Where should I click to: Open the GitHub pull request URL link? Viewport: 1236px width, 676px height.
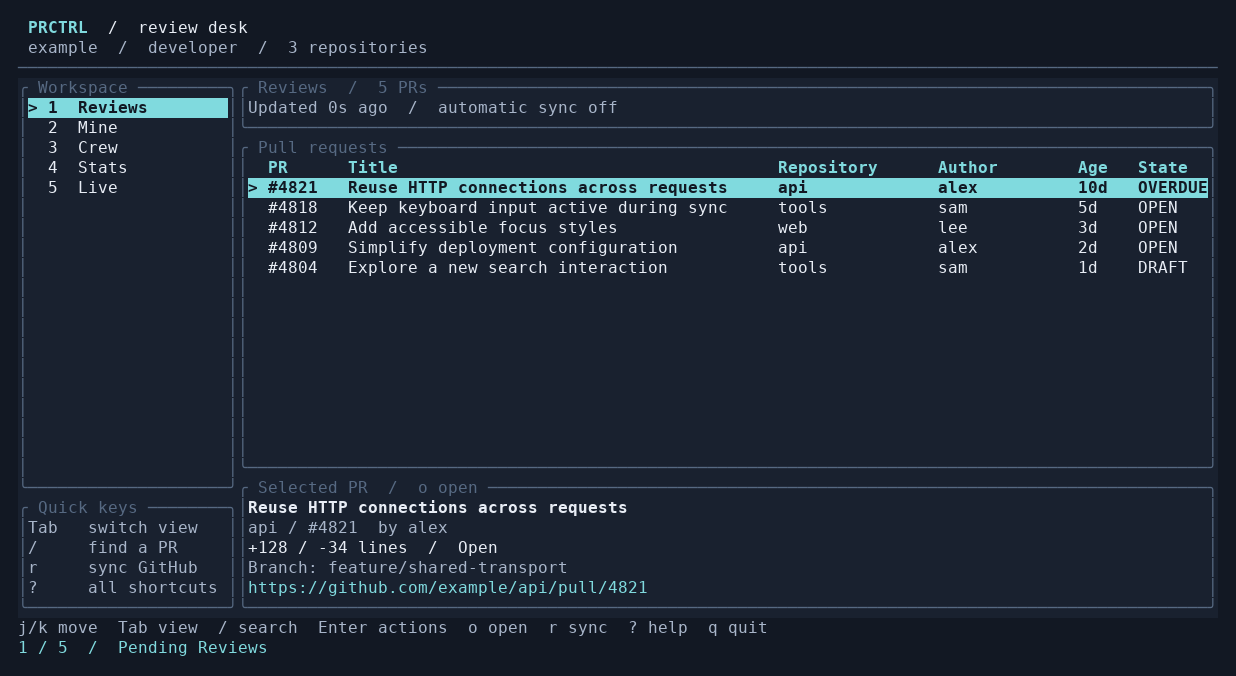coord(448,588)
